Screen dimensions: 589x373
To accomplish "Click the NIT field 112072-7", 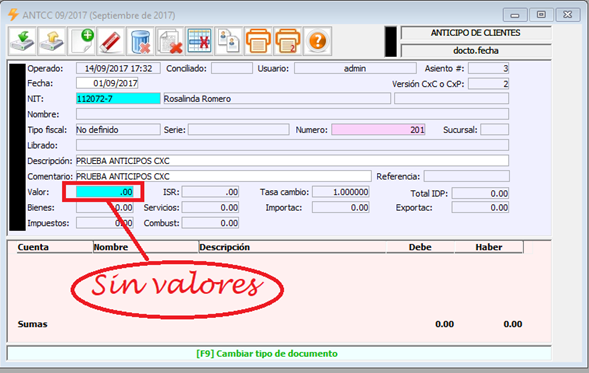I will 118,98.
